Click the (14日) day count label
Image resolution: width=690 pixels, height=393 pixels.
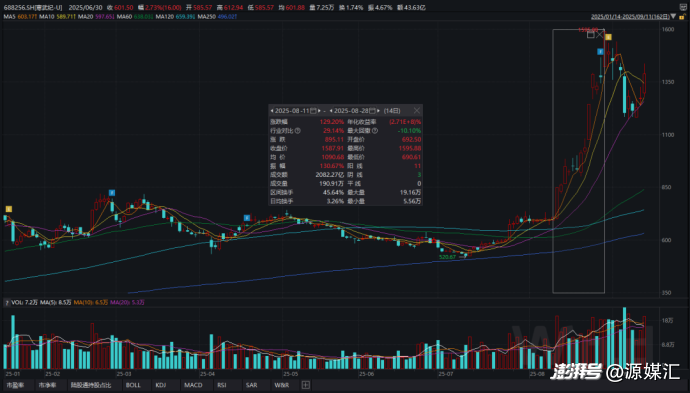click(x=392, y=111)
